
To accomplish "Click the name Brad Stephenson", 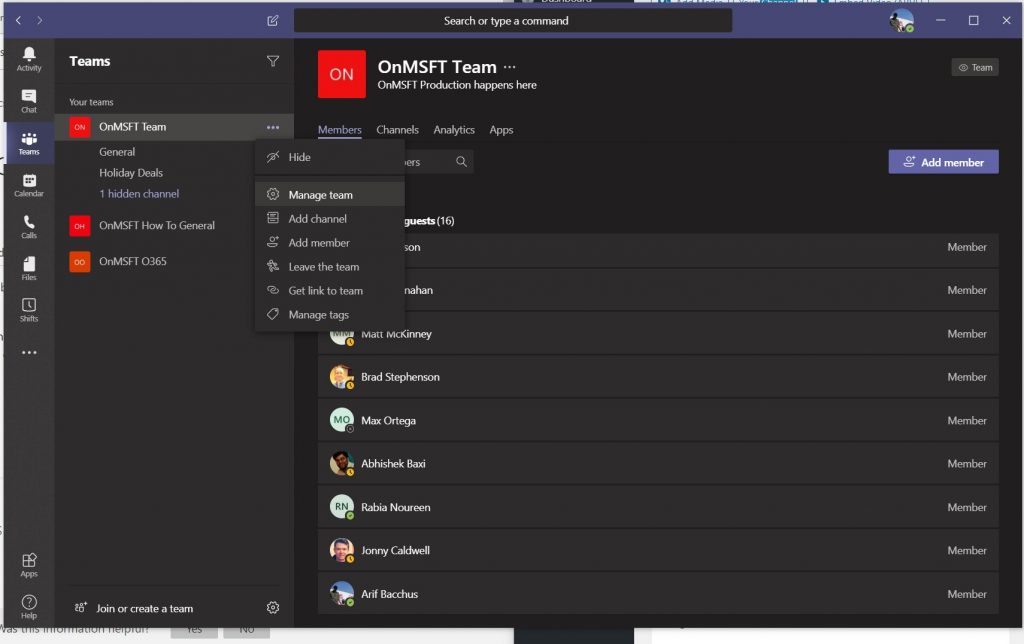I will pyautogui.click(x=400, y=377).
